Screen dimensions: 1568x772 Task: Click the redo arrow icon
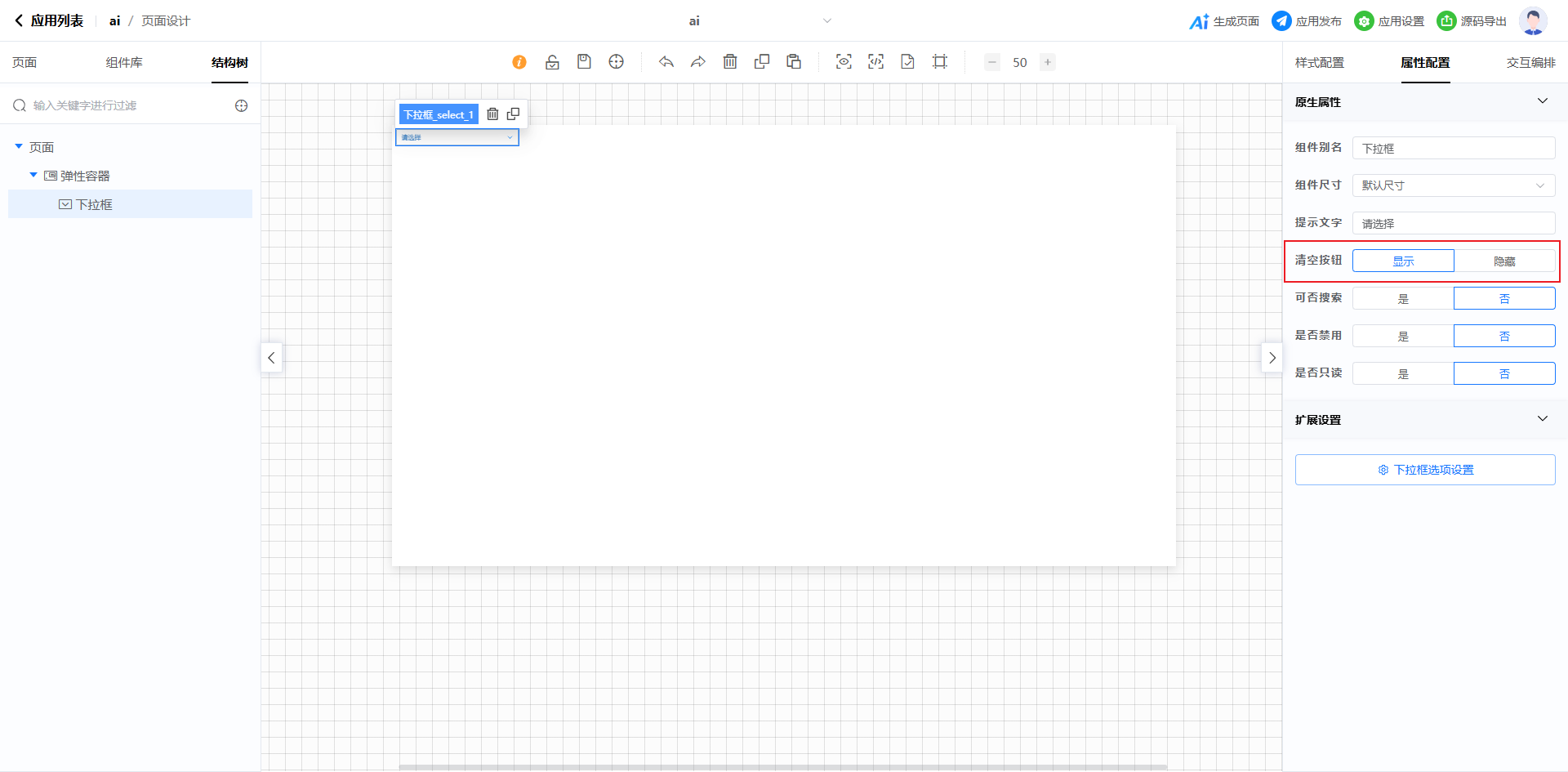point(697,62)
